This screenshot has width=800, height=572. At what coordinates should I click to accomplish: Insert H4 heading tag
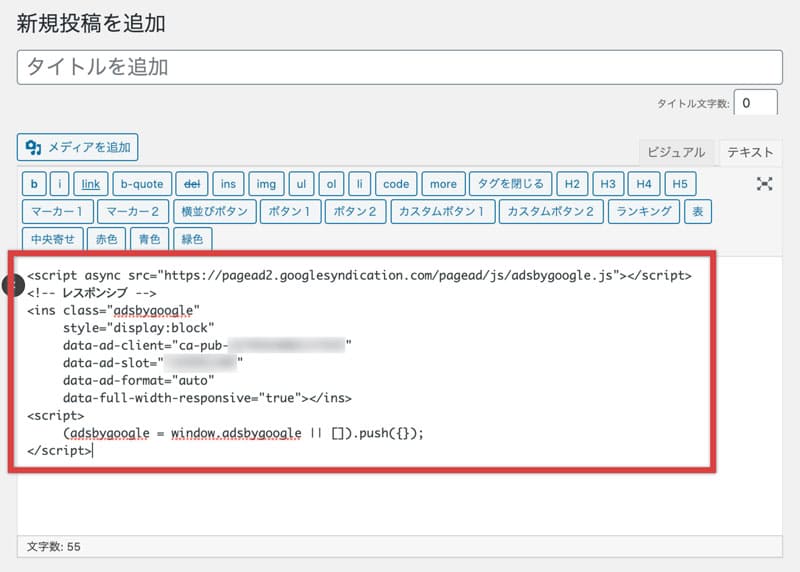[x=644, y=184]
